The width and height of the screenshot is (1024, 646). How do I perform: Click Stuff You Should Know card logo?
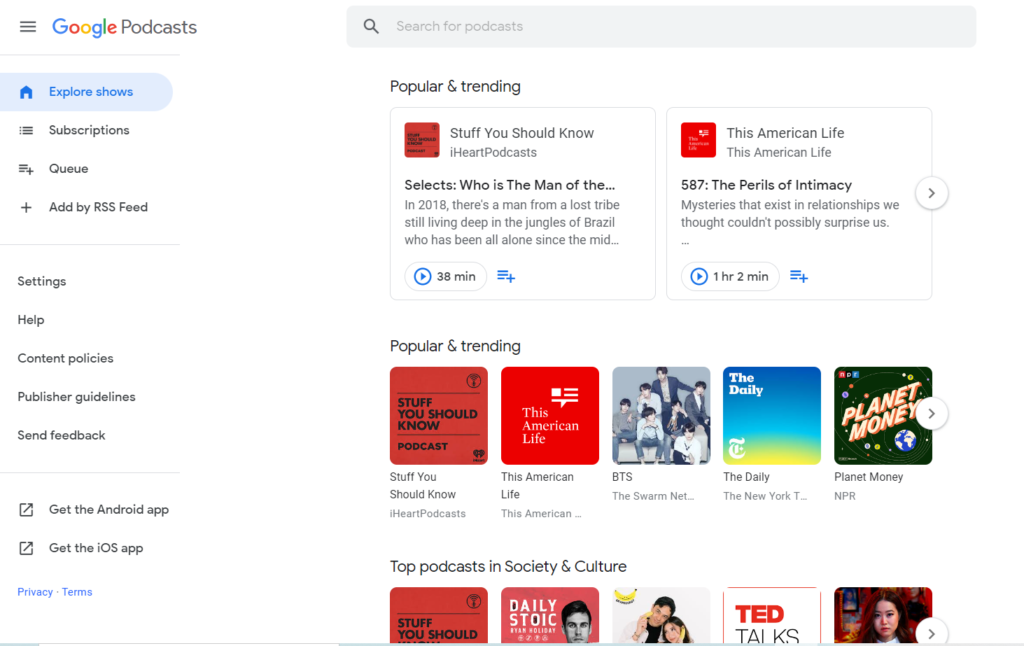coord(422,140)
